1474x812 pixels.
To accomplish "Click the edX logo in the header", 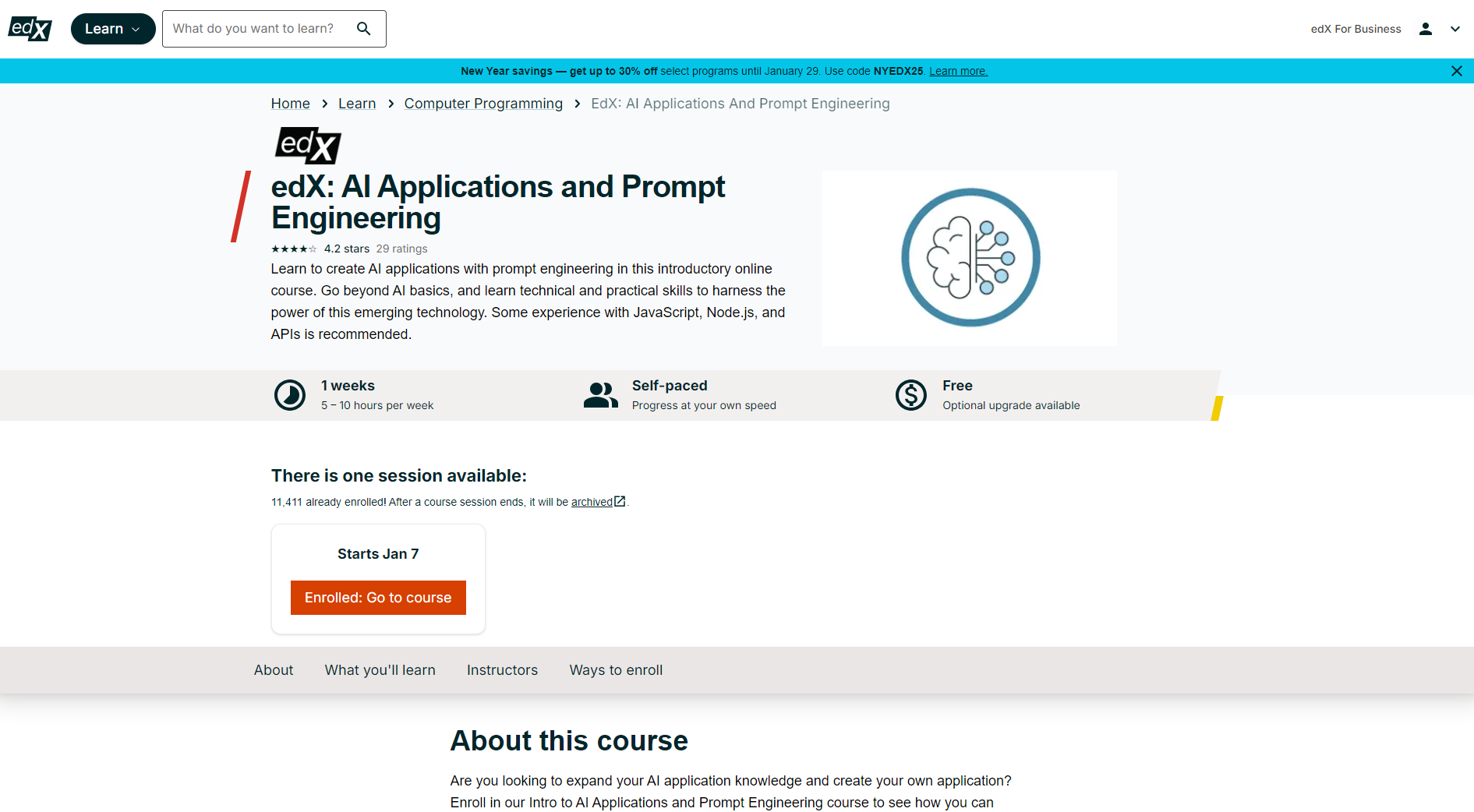I will (x=30, y=29).
